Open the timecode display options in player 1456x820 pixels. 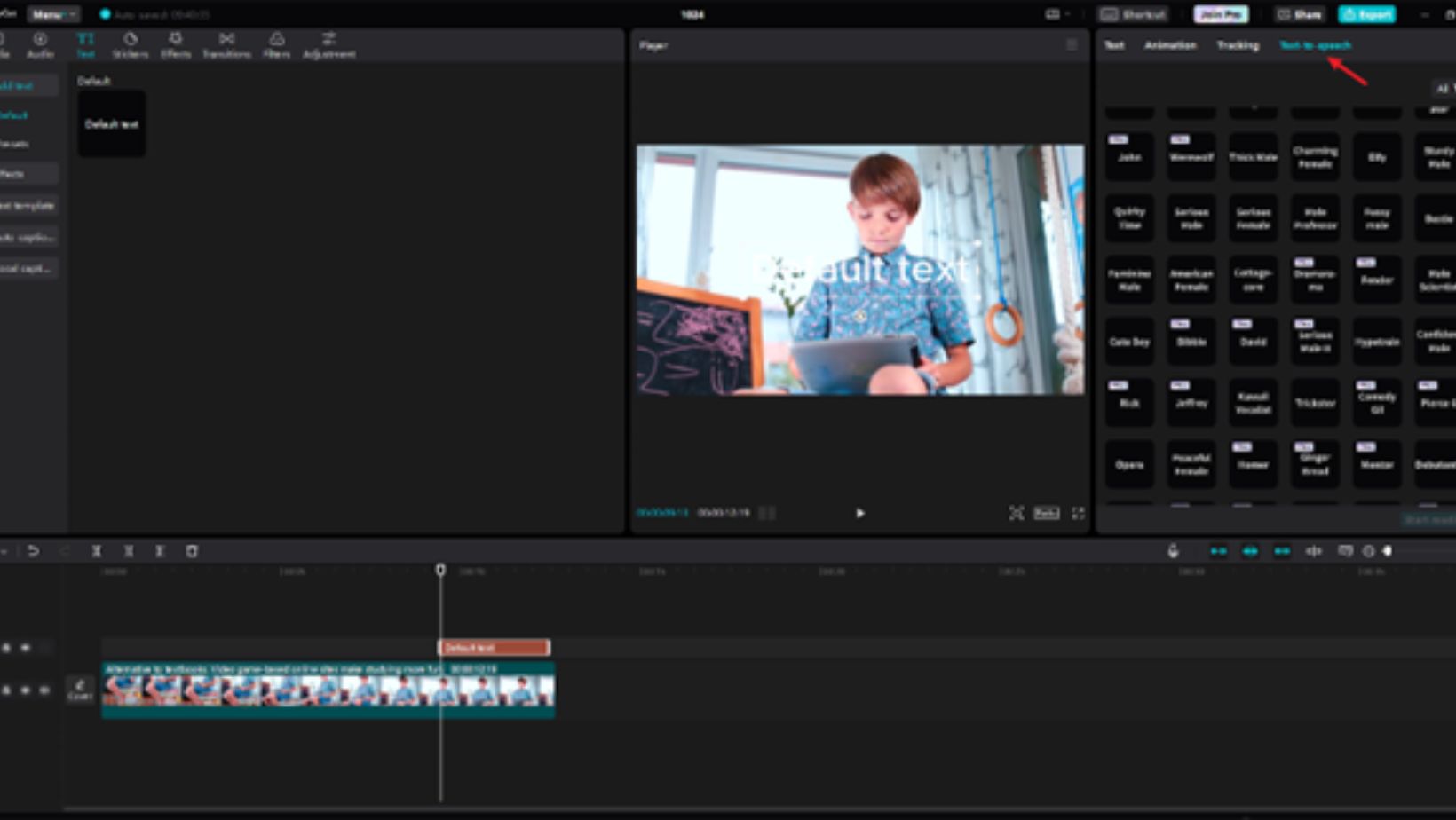click(767, 513)
